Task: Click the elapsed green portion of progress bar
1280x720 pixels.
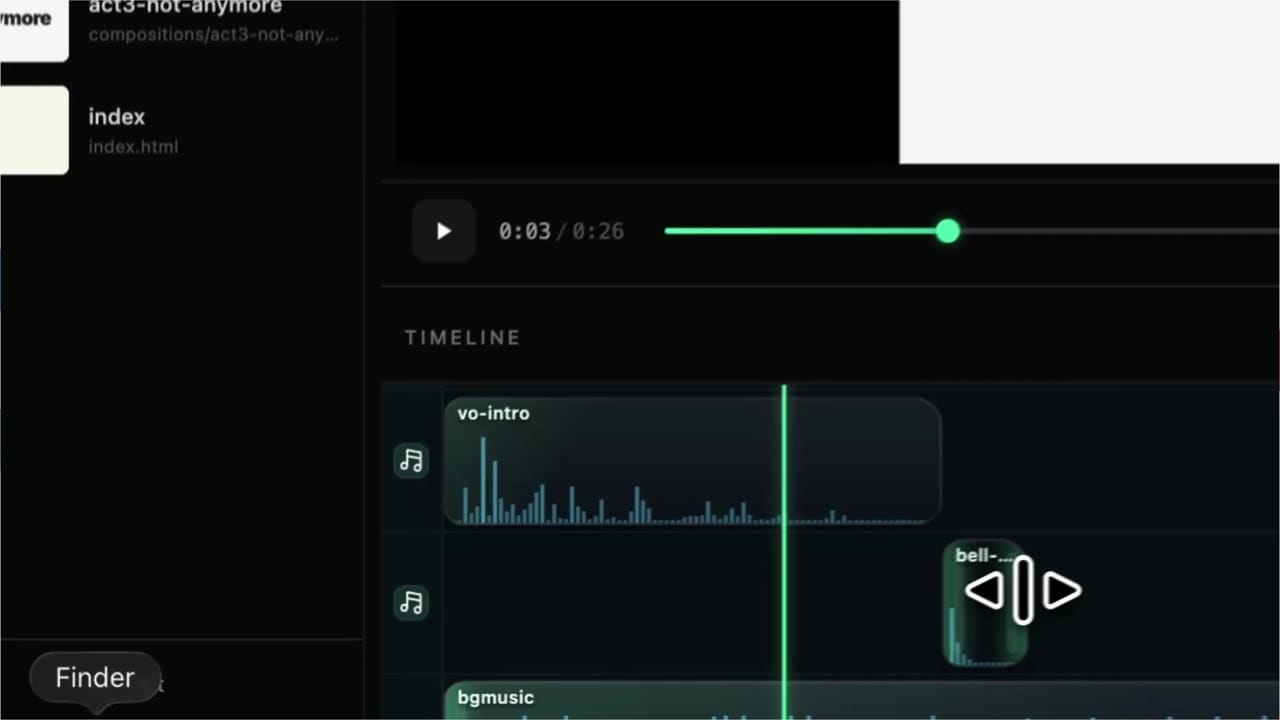Action: [801, 231]
